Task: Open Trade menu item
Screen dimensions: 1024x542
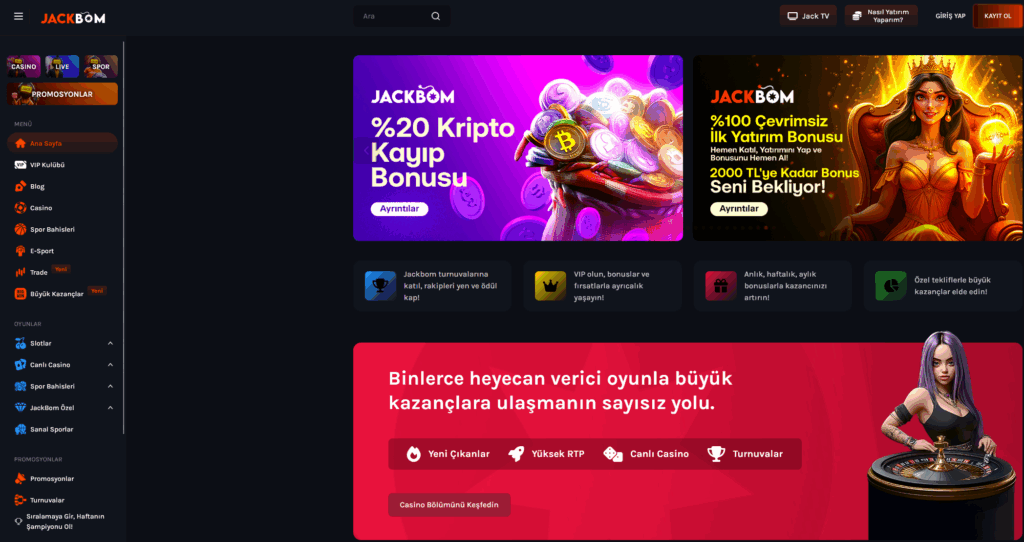Action: click(x=63, y=272)
